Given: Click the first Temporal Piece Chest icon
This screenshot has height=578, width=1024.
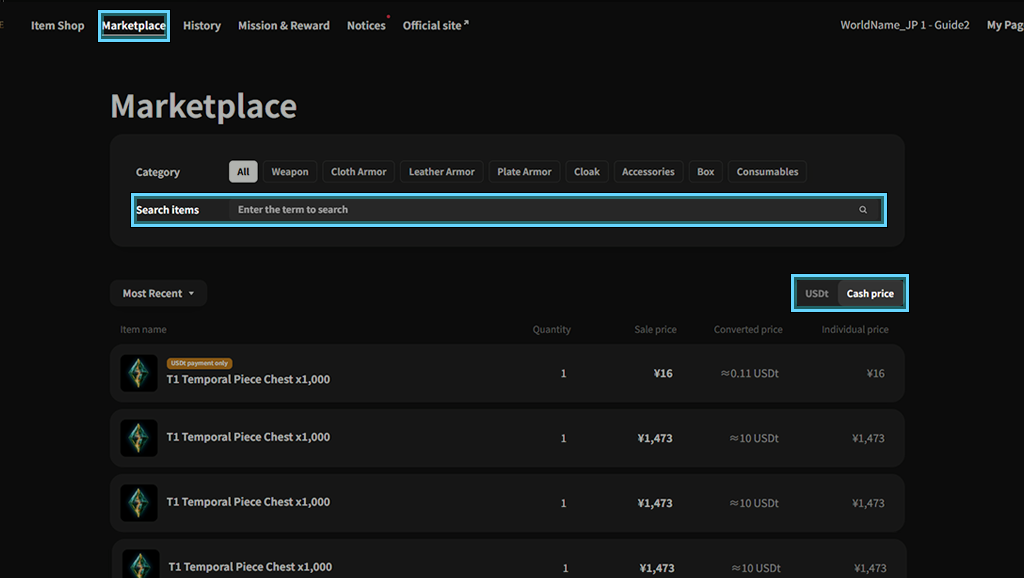Looking at the screenshot, I should coord(139,373).
